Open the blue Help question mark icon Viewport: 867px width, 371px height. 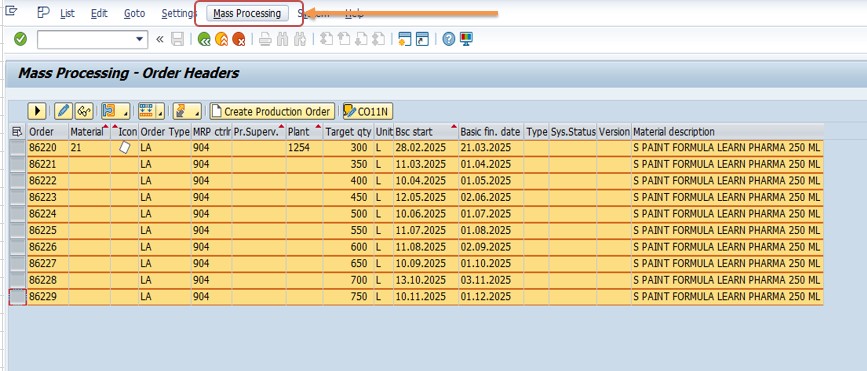[x=448, y=39]
